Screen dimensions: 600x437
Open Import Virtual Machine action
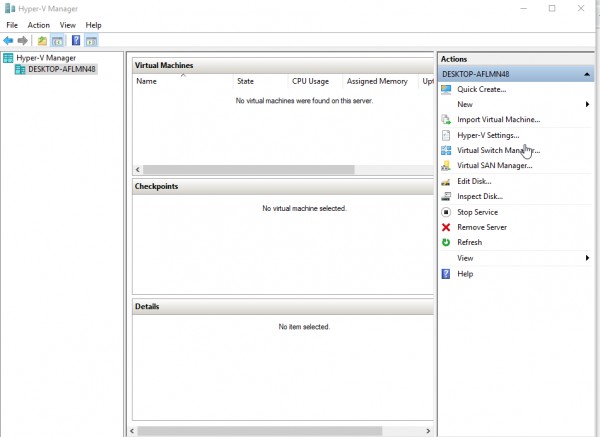499,119
